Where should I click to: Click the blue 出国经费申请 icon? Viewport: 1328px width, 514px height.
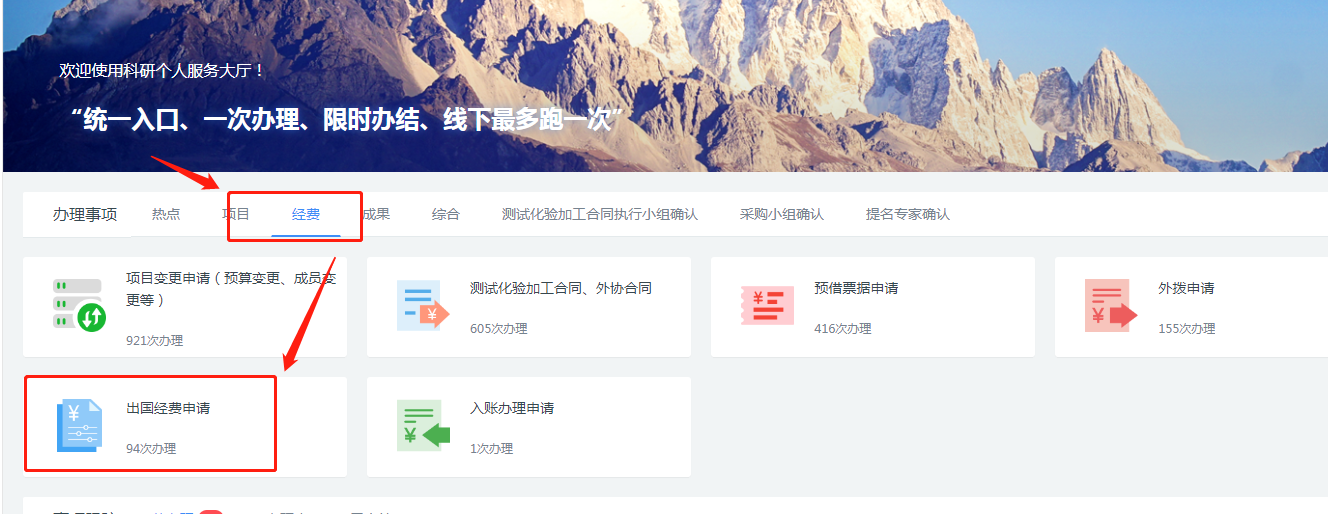[79, 425]
